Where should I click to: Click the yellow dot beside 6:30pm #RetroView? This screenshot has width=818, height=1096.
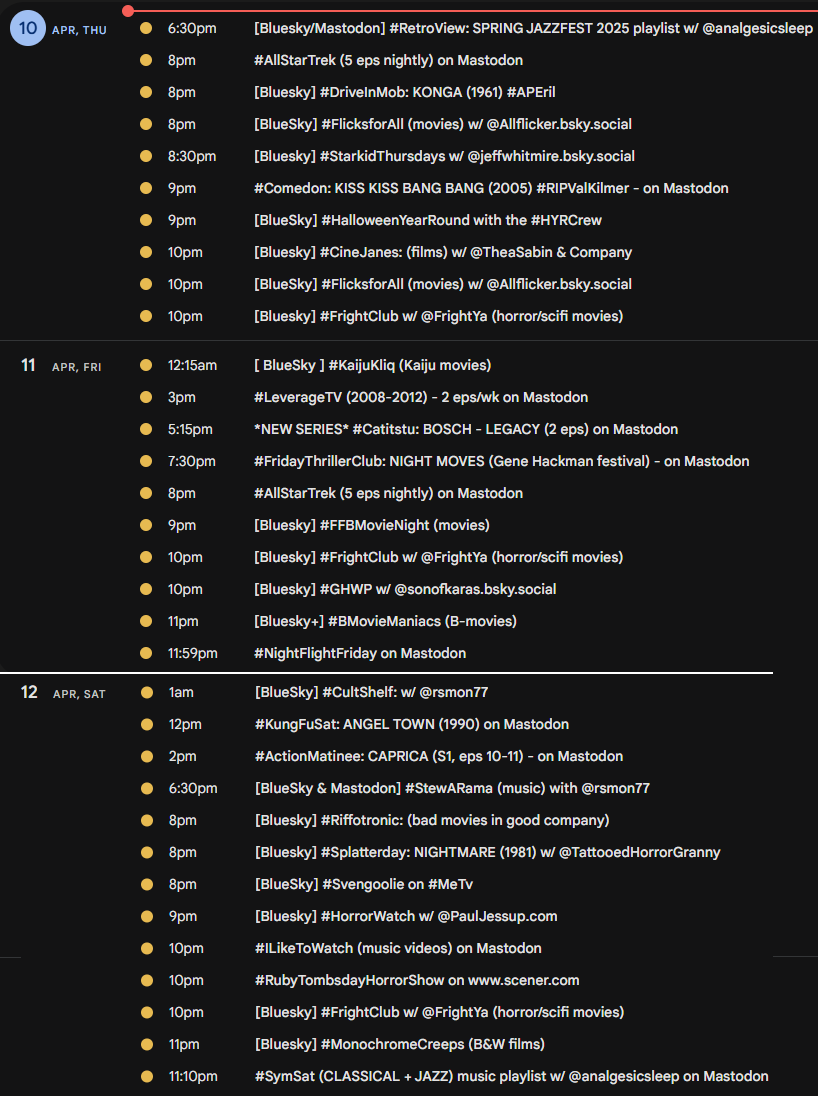click(145, 29)
